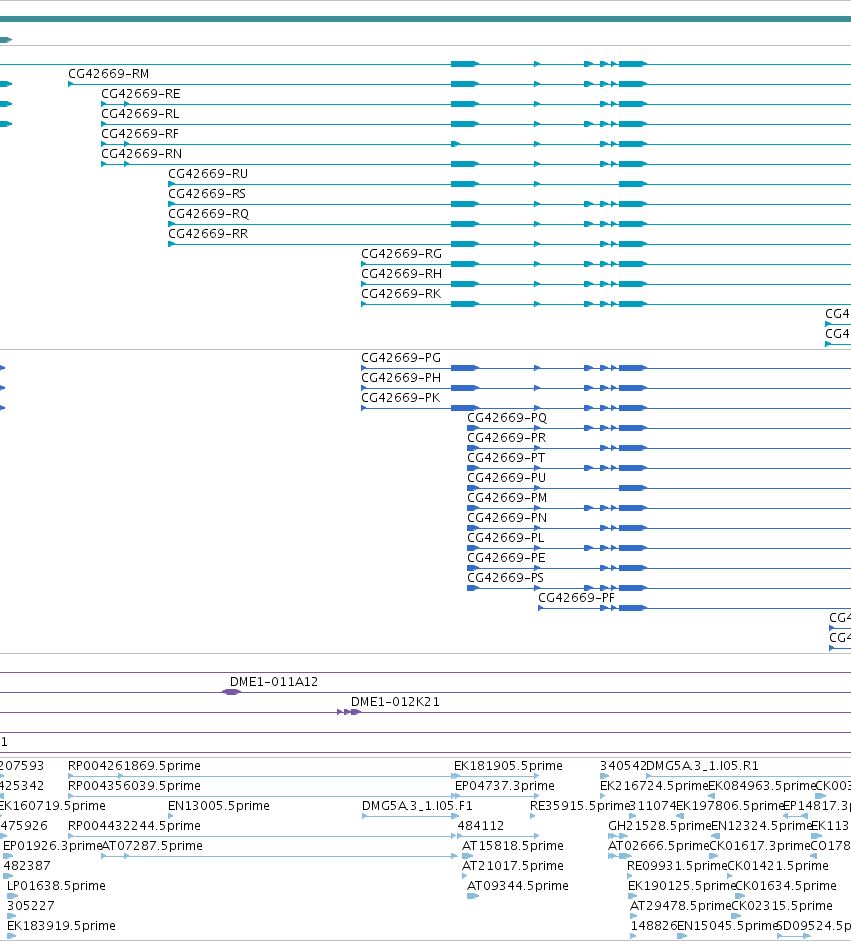The height and width of the screenshot is (941, 851).
Task: Click the EP04737.3prime EST label
Action: (504, 786)
